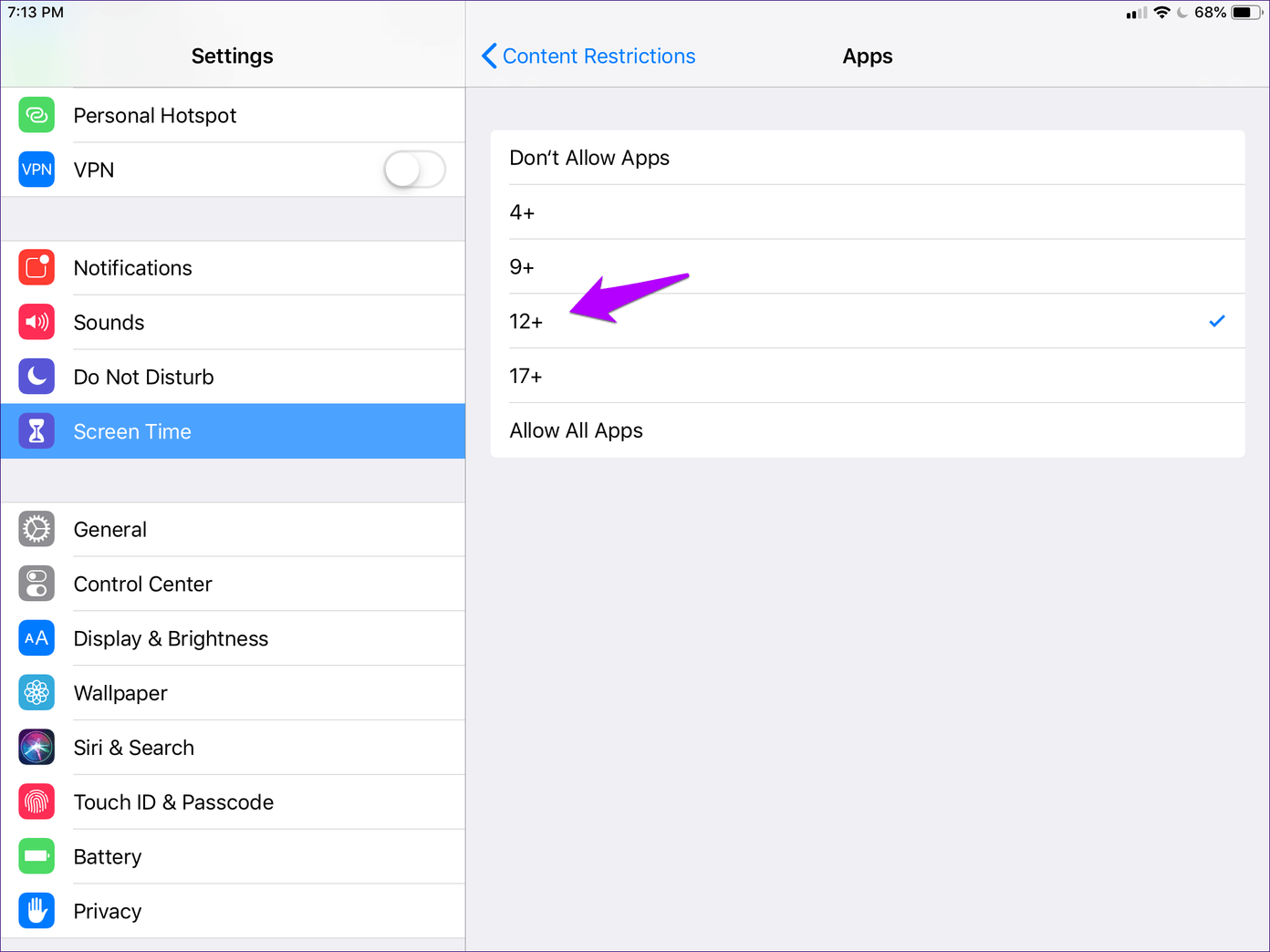
Task: Tap the Do Not Disturb moon icon
Action: click(36, 377)
